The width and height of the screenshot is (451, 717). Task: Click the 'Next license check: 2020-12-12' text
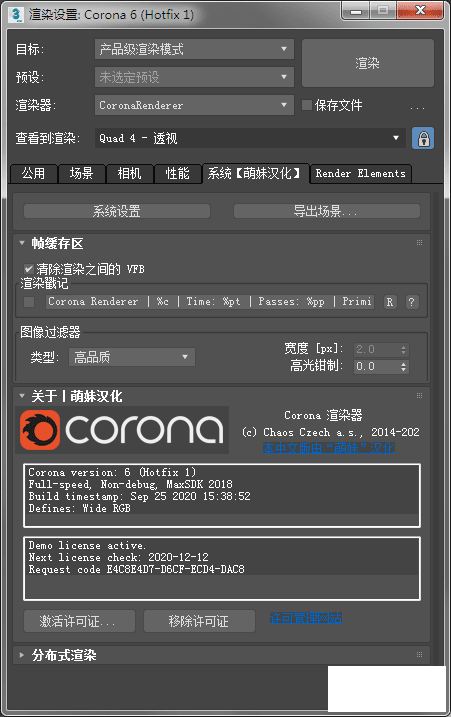[x=118, y=557]
